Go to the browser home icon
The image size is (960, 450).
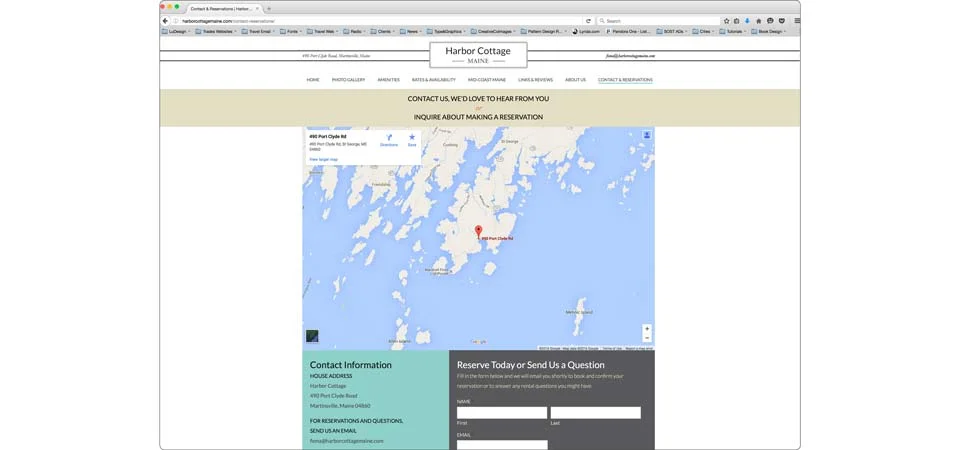759,21
